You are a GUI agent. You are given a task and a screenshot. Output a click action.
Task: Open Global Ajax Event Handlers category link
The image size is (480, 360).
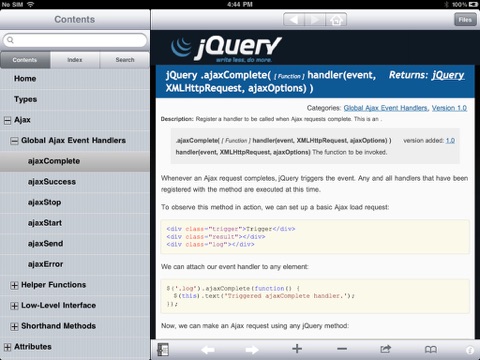coord(386,108)
